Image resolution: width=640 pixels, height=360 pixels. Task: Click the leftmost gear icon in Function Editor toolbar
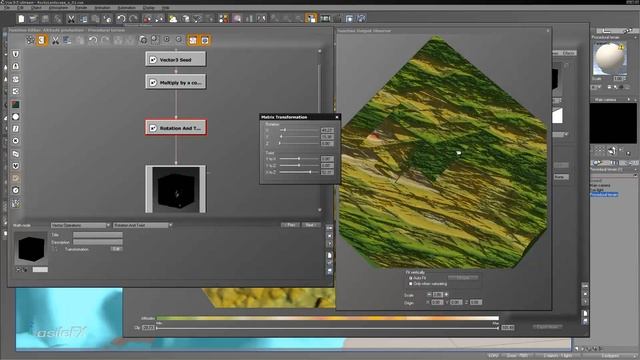click(30, 40)
